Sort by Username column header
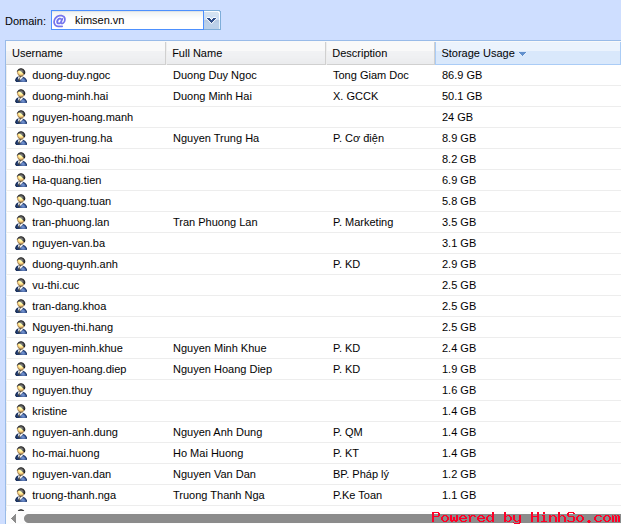Screen dimensions: 621x524 [x=85, y=53]
